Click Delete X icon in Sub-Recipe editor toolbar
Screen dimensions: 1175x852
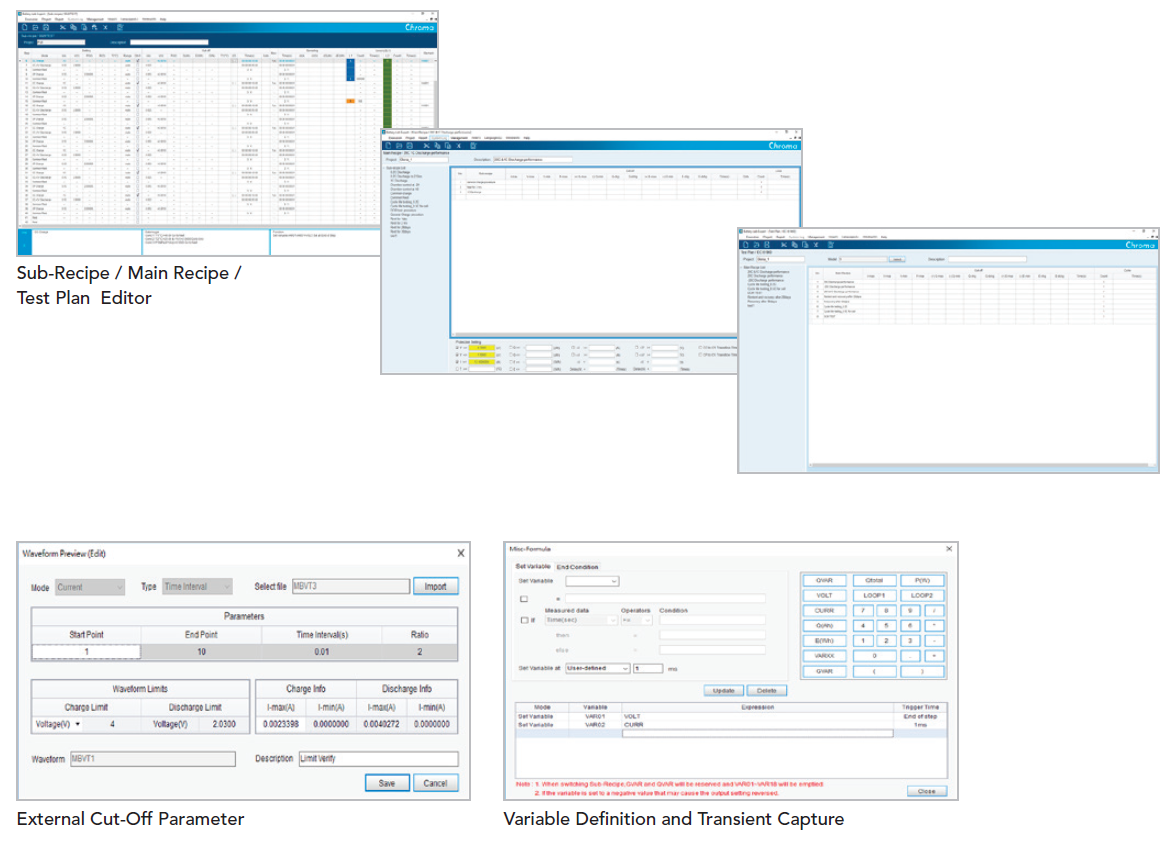106,27
